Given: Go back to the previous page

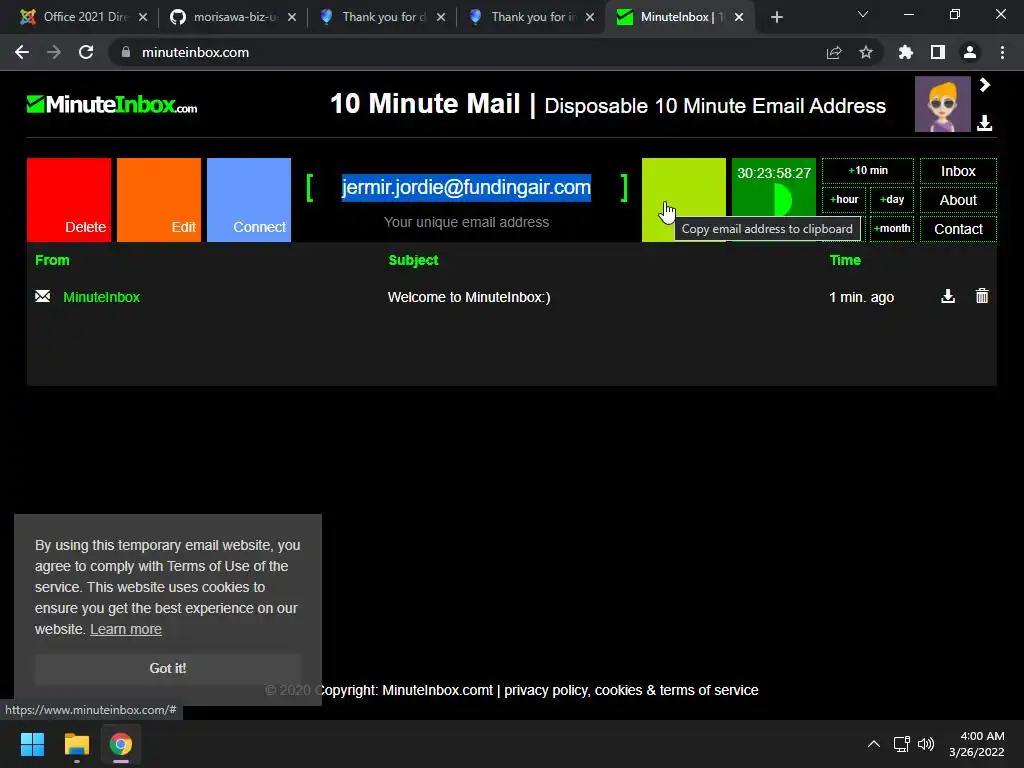Looking at the screenshot, I should point(22,52).
